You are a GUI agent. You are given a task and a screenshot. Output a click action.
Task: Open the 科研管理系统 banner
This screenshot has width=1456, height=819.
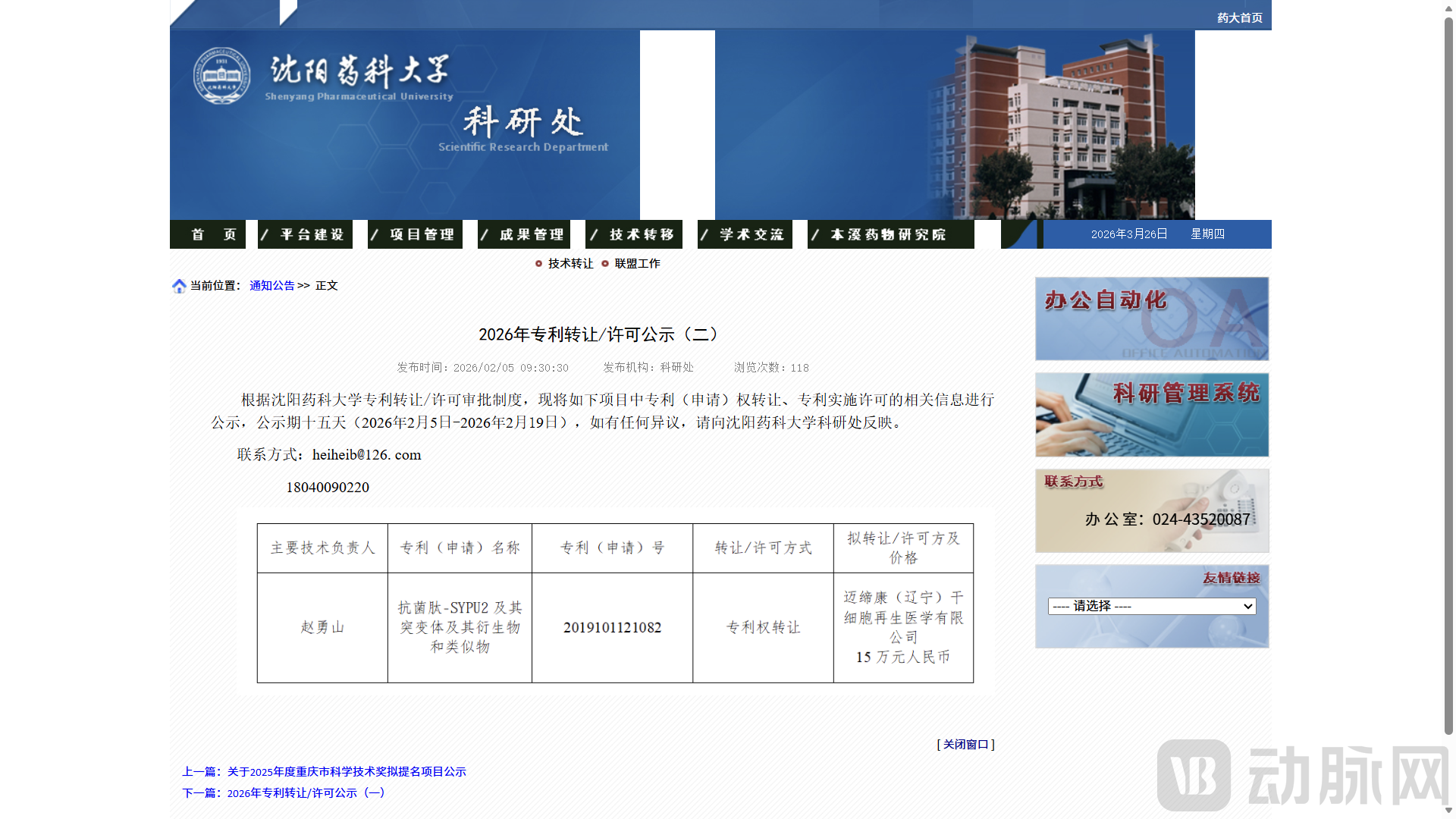coord(1151,415)
